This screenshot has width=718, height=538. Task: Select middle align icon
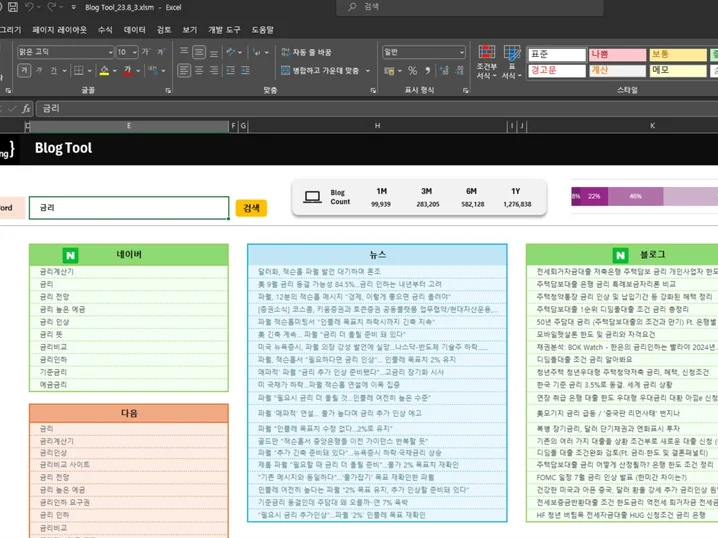pyautogui.click(x=199, y=52)
